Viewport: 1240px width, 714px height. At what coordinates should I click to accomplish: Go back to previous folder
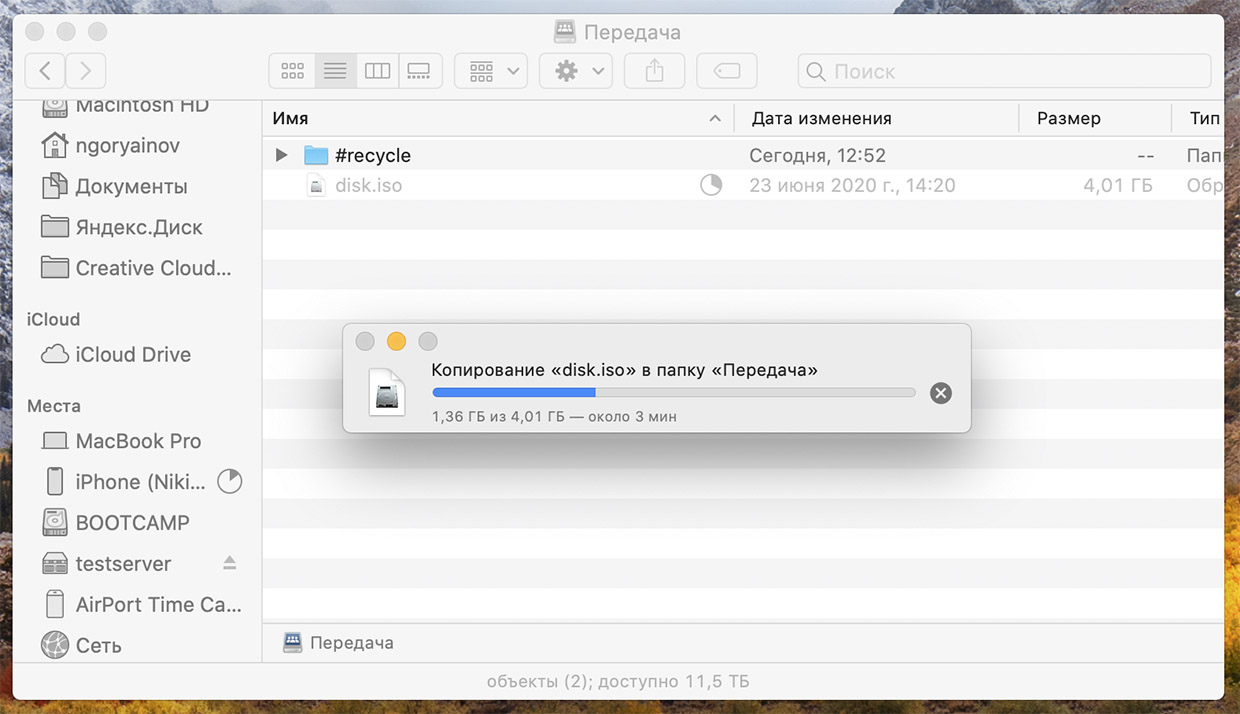45,71
